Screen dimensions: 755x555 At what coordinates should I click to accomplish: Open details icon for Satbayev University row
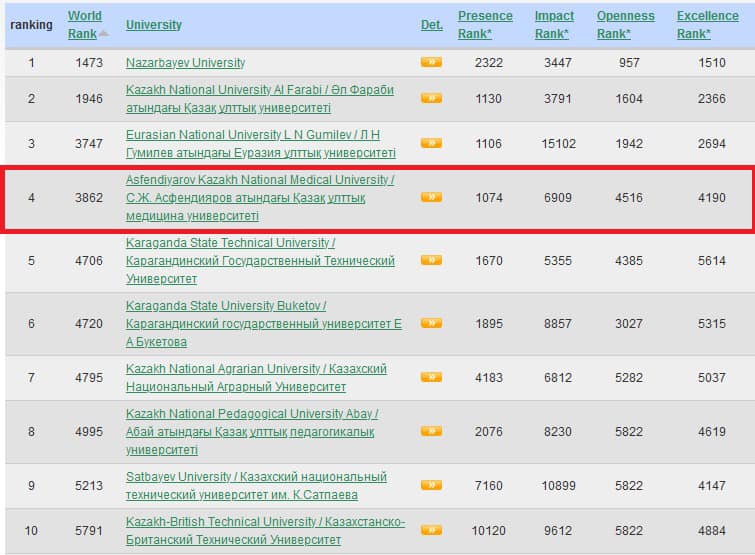pos(431,485)
